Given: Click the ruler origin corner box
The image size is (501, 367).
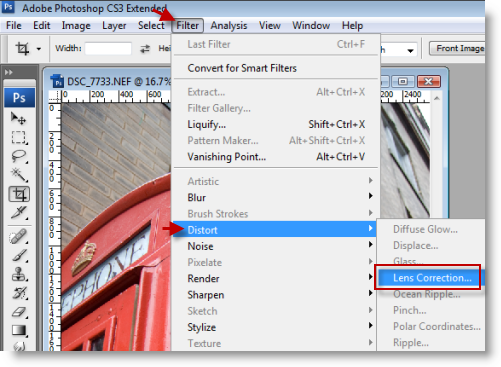Looking at the screenshot, I should click(x=55, y=96).
